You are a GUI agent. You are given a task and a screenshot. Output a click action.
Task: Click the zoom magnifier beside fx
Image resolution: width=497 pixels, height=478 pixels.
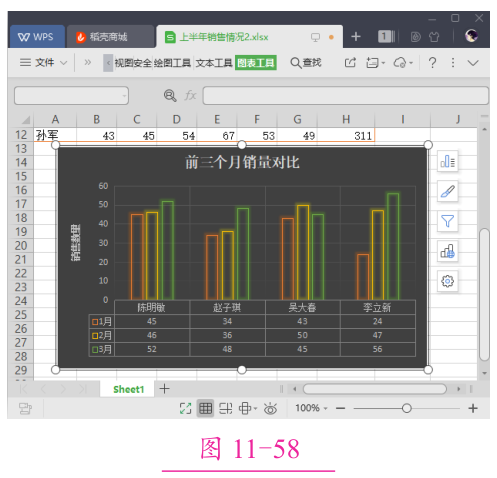[170, 95]
